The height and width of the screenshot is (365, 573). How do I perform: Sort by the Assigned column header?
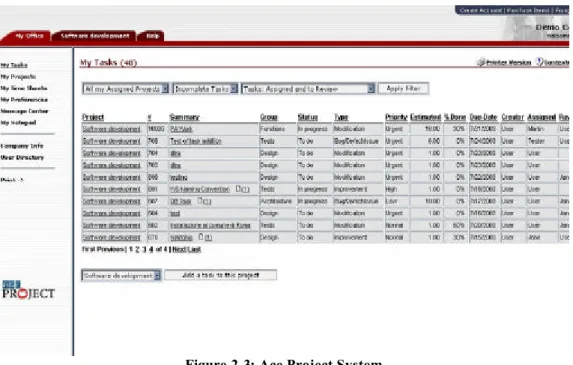[x=542, y=117]
